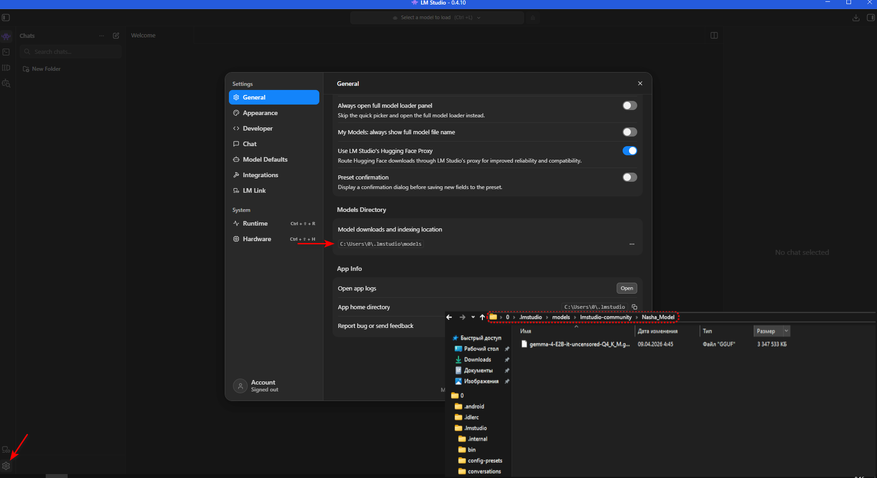The height and width of the screenshot is (478, 877).
Task: Select General in Settings sidebar
Action: [274, 97]
